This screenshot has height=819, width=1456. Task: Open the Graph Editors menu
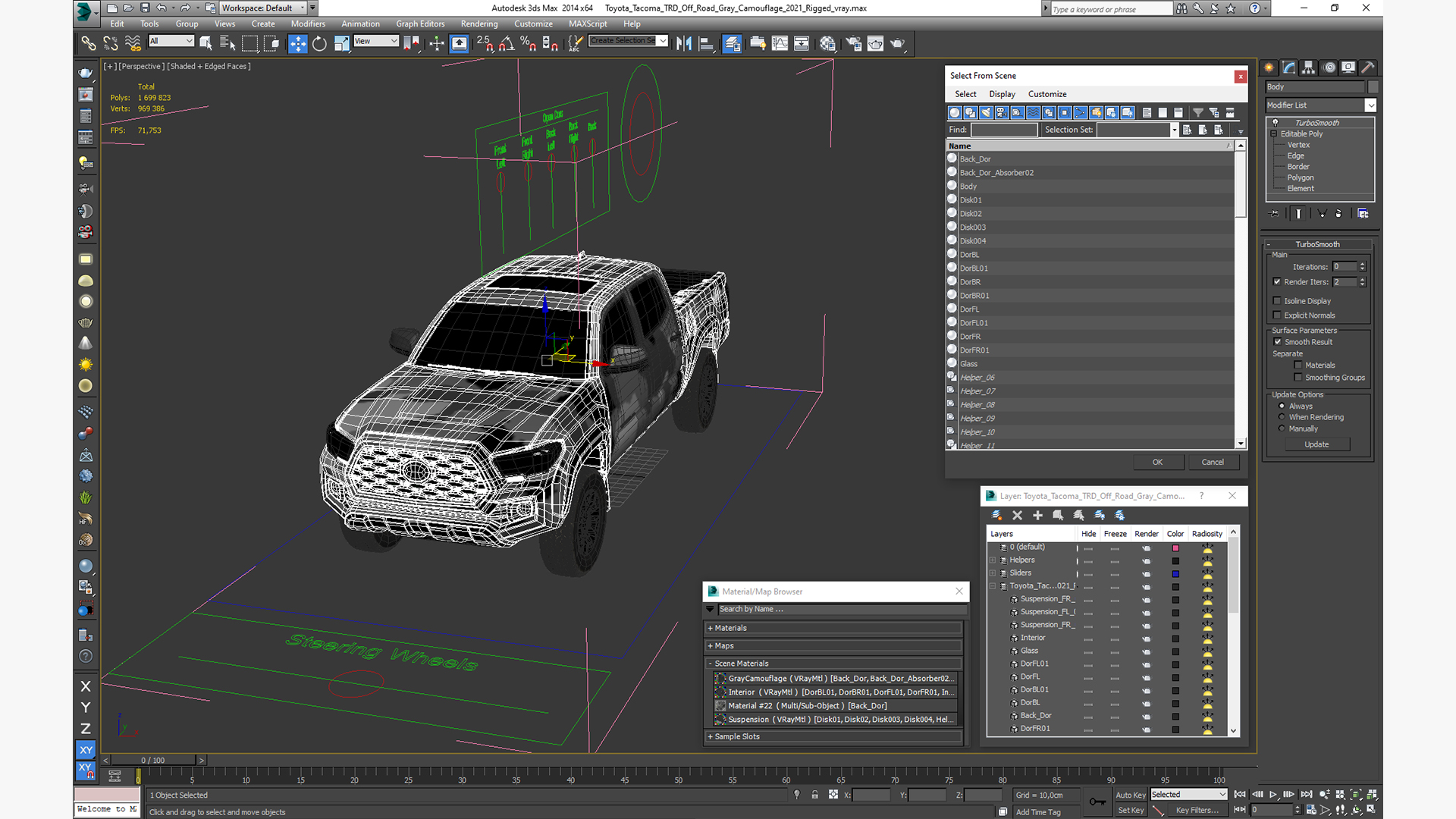tap(420, 24)
